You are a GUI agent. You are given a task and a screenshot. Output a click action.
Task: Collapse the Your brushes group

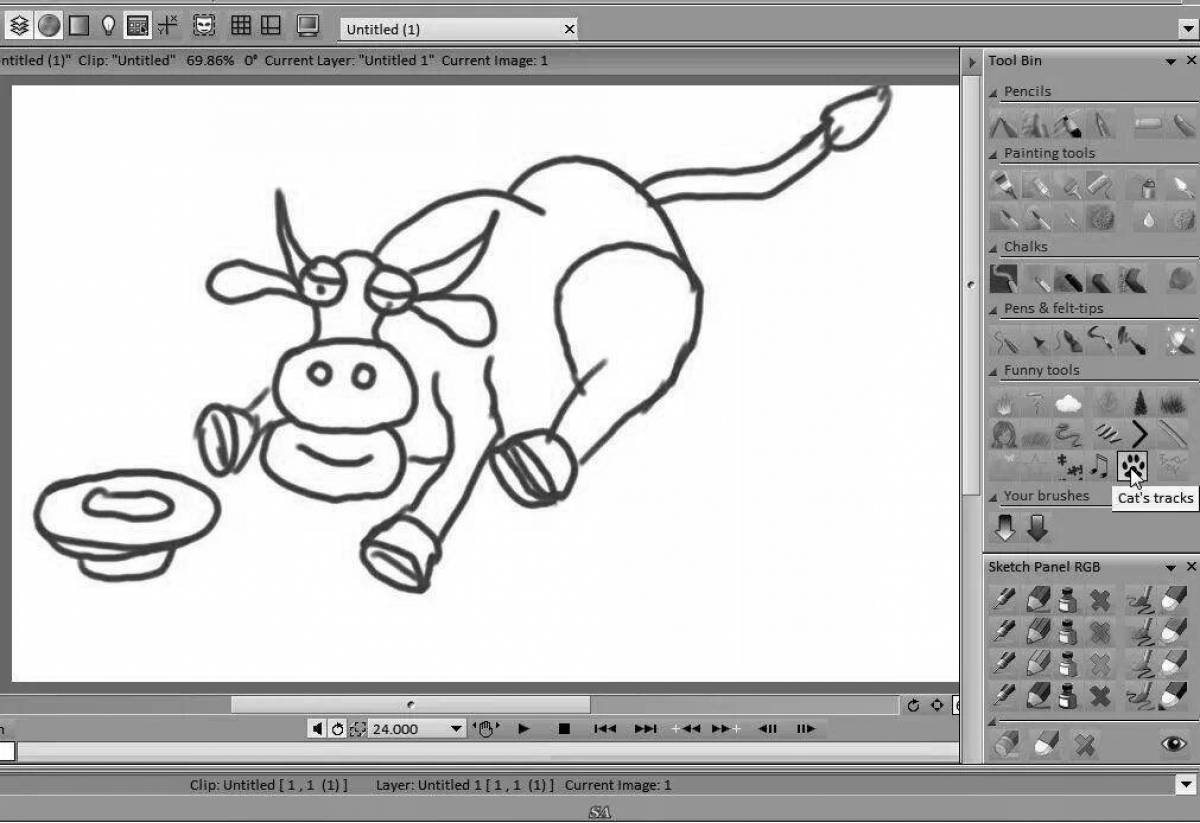pos(994,496)
